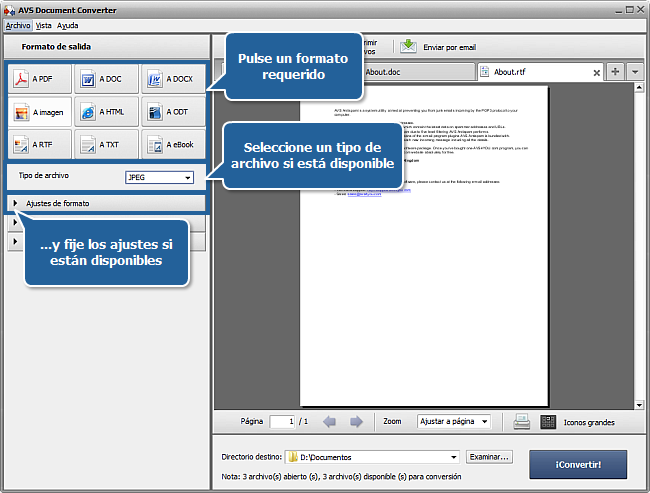Open the Archivo menu
The width and height of the screenshot is (650, 493).
pyautogui.click(x=18, y=25)
